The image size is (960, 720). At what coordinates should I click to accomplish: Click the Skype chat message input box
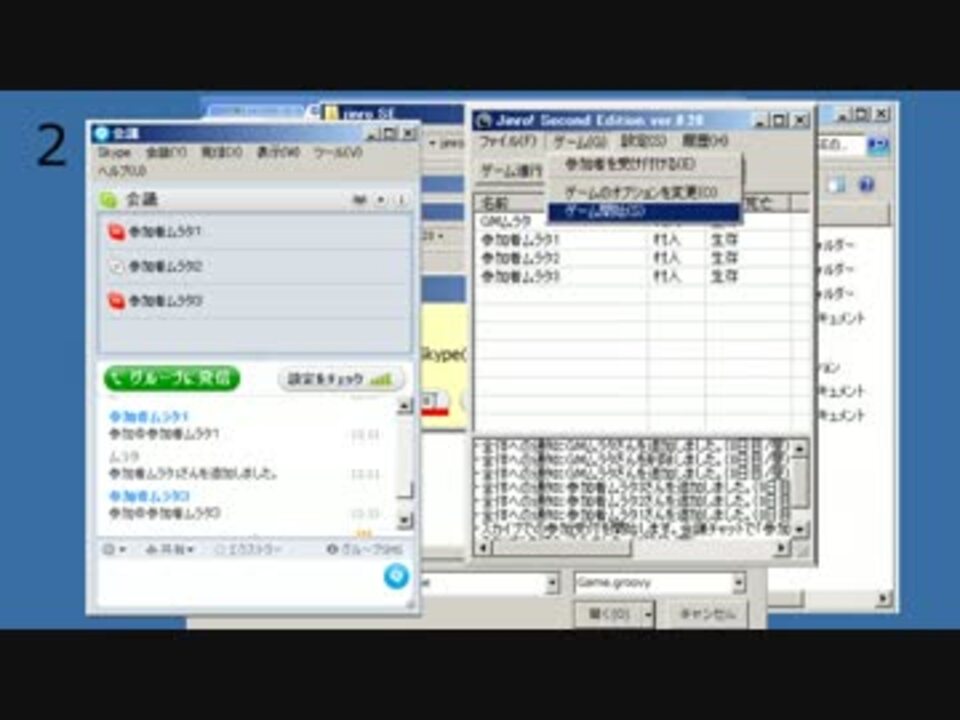241,579
